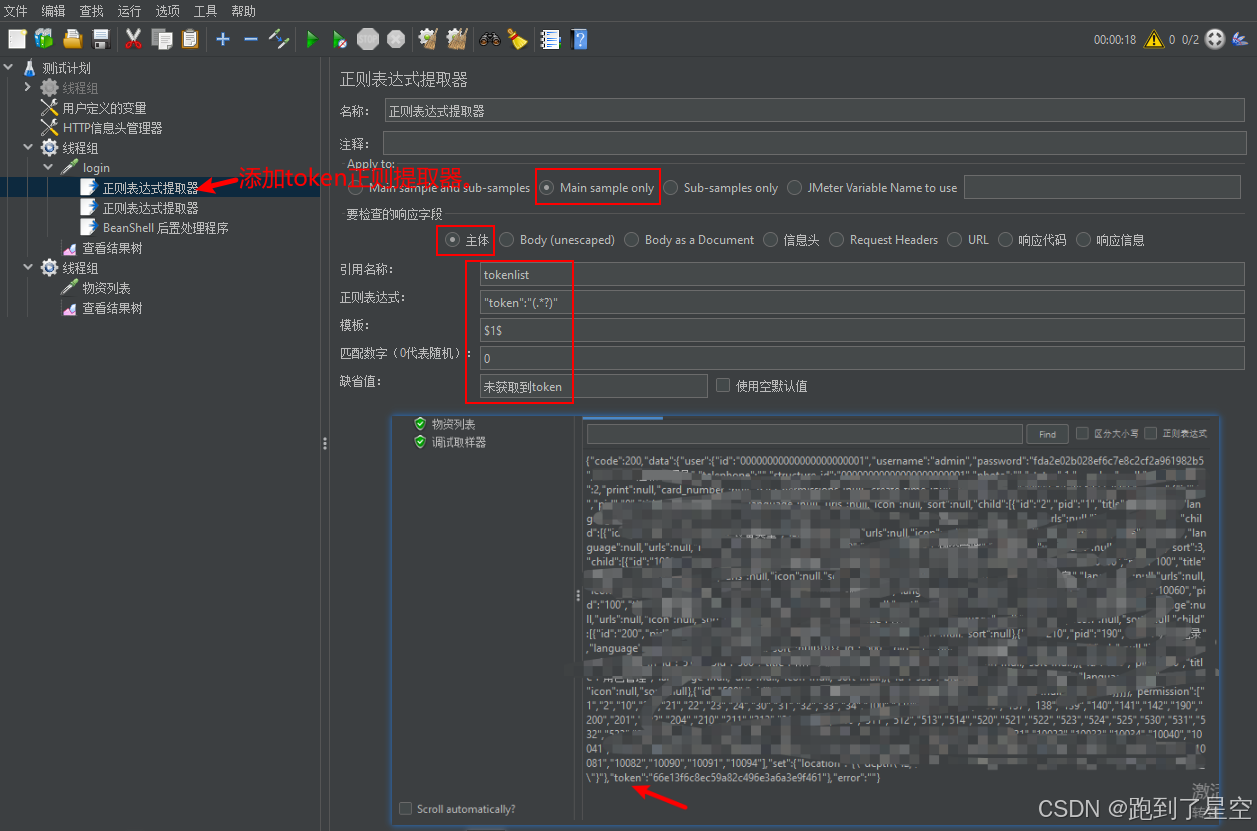Screen dimensions: 1257x831
Task: Start the test with the green play icon
Action: pos(312,39)
